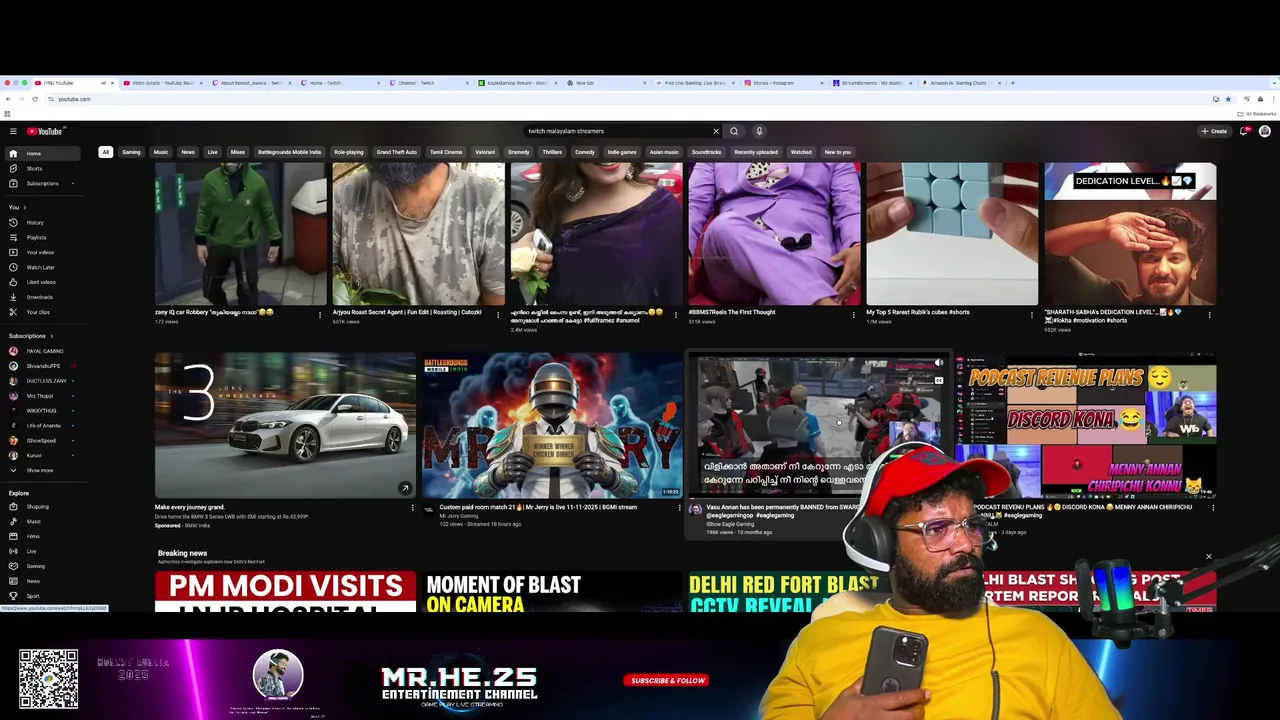Select the Battlegrounds Mobile India chip
The height and width of the screenshot is (720, 1280).
tap(289, 152)
